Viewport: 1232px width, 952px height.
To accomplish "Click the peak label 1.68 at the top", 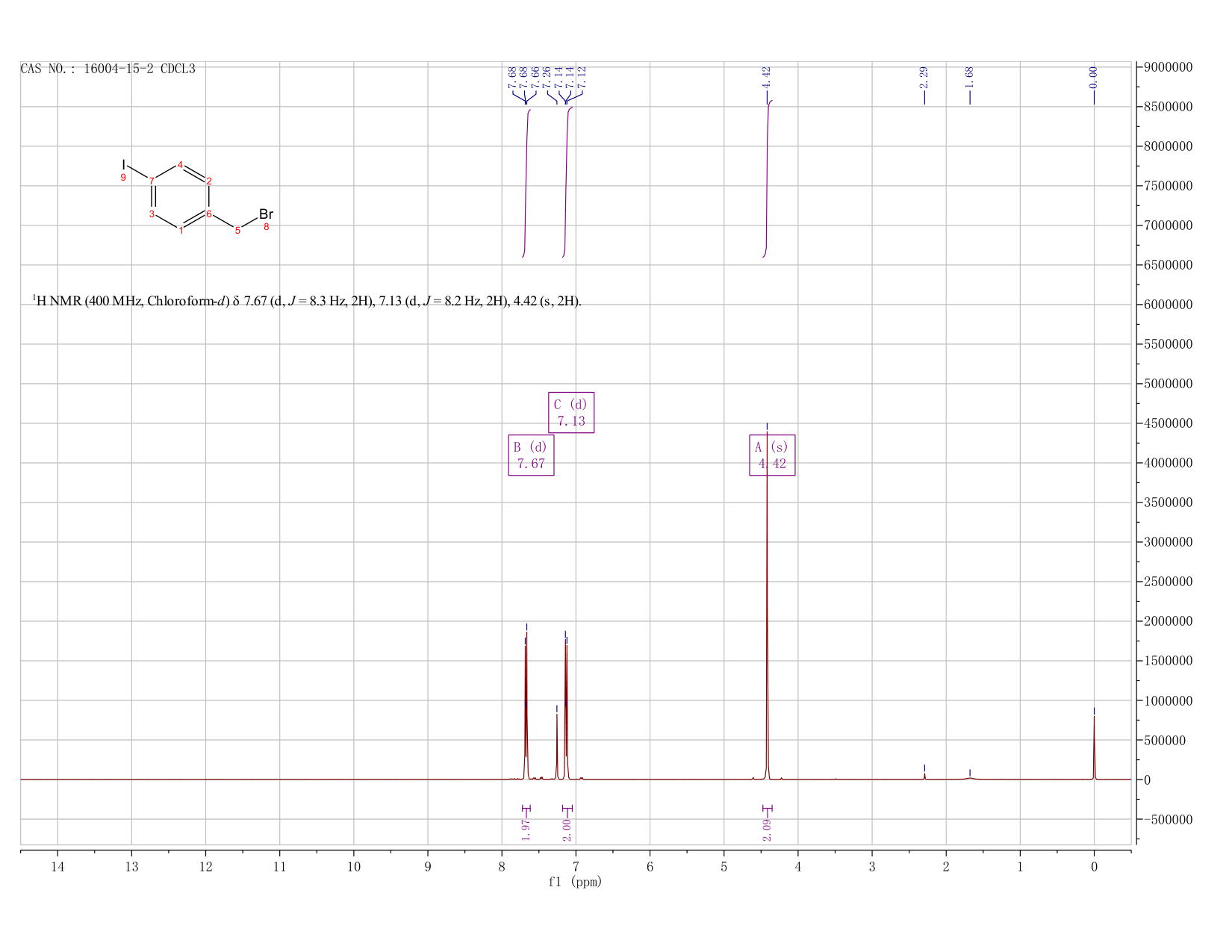I will tap(970, 76).
